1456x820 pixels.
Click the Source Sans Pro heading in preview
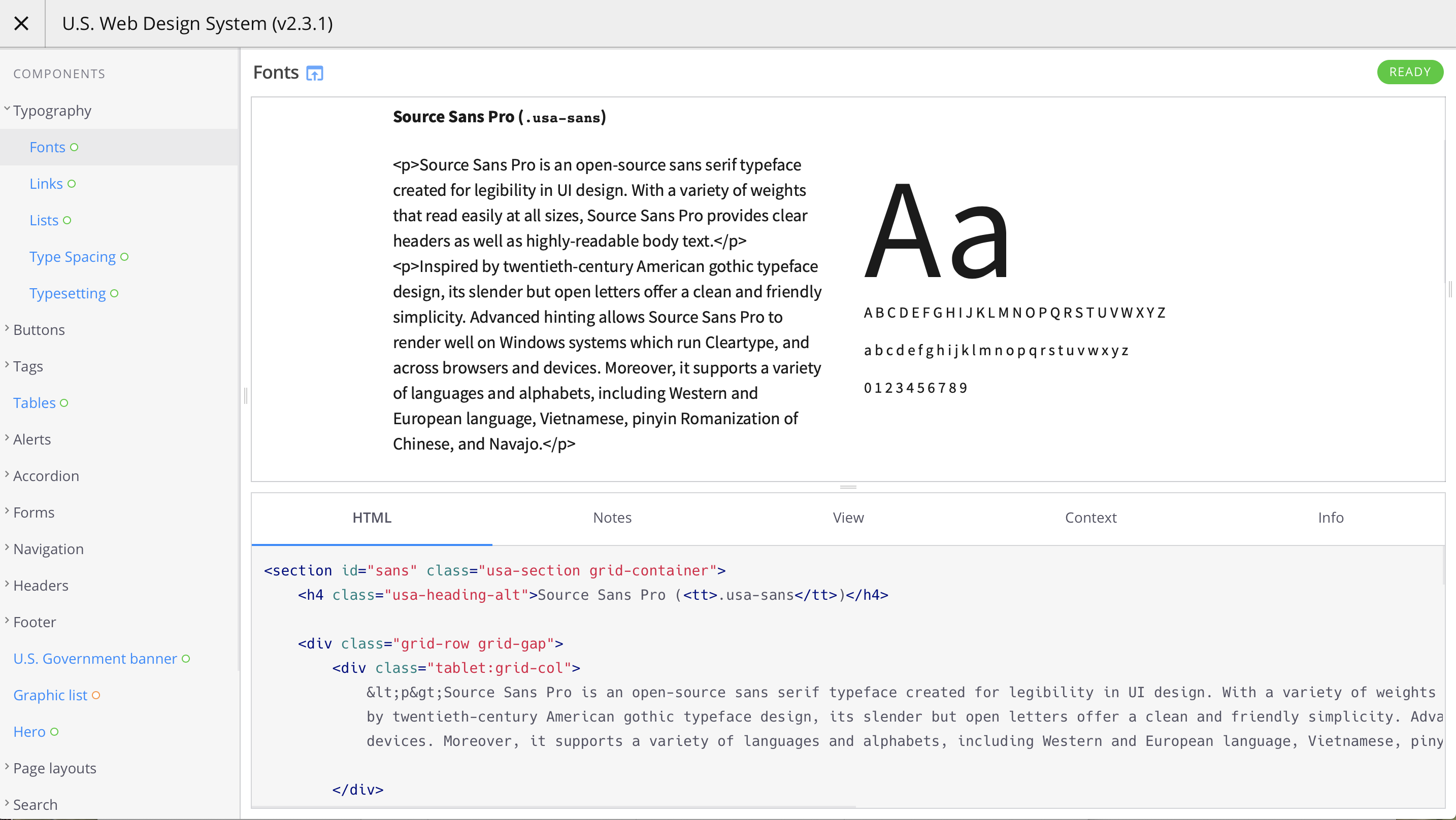[x=500, y=117]
